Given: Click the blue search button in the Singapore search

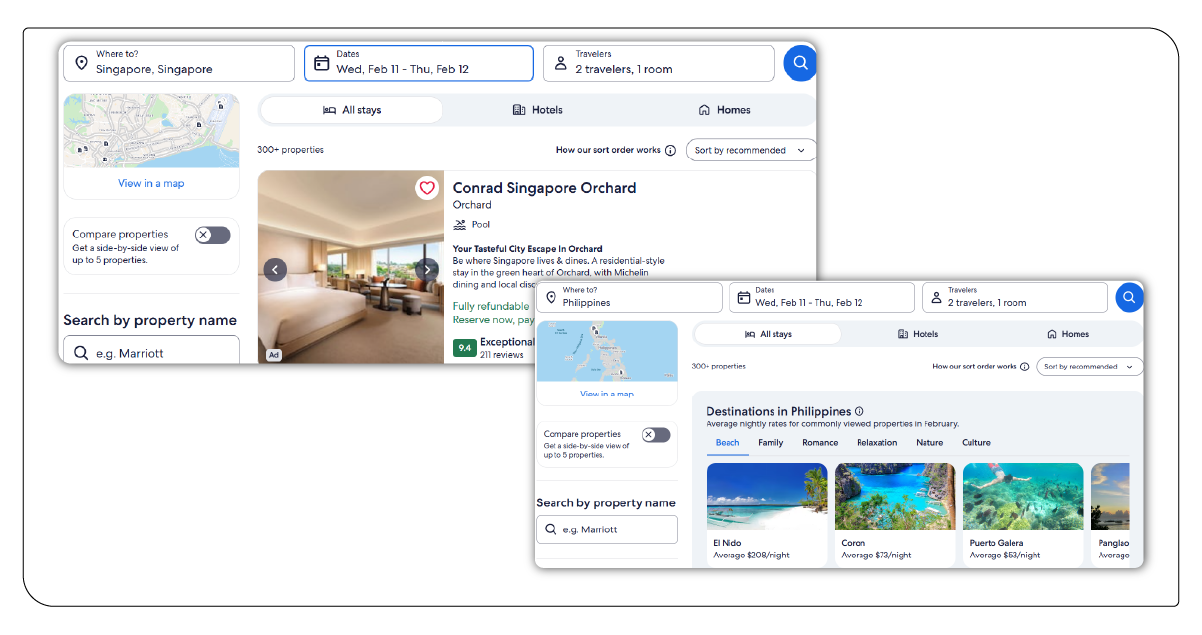Looking at the screenshot, I should tap(799, 63).
